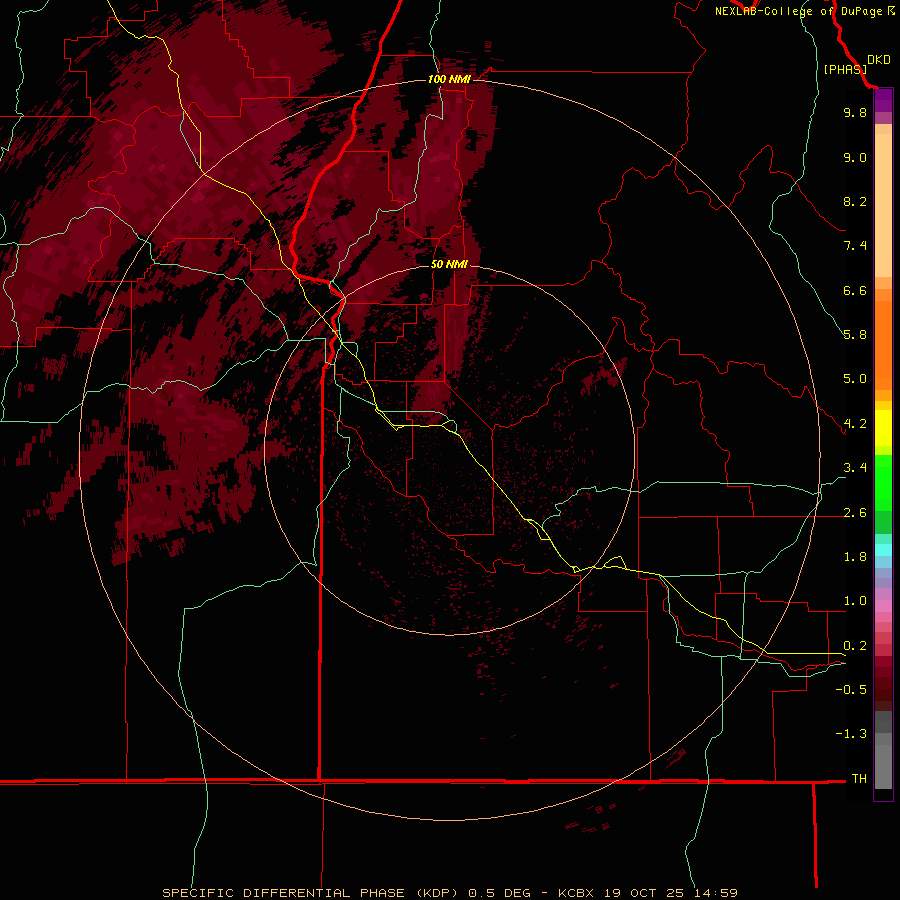Click the 0.2 legend value

click(855, 646)
